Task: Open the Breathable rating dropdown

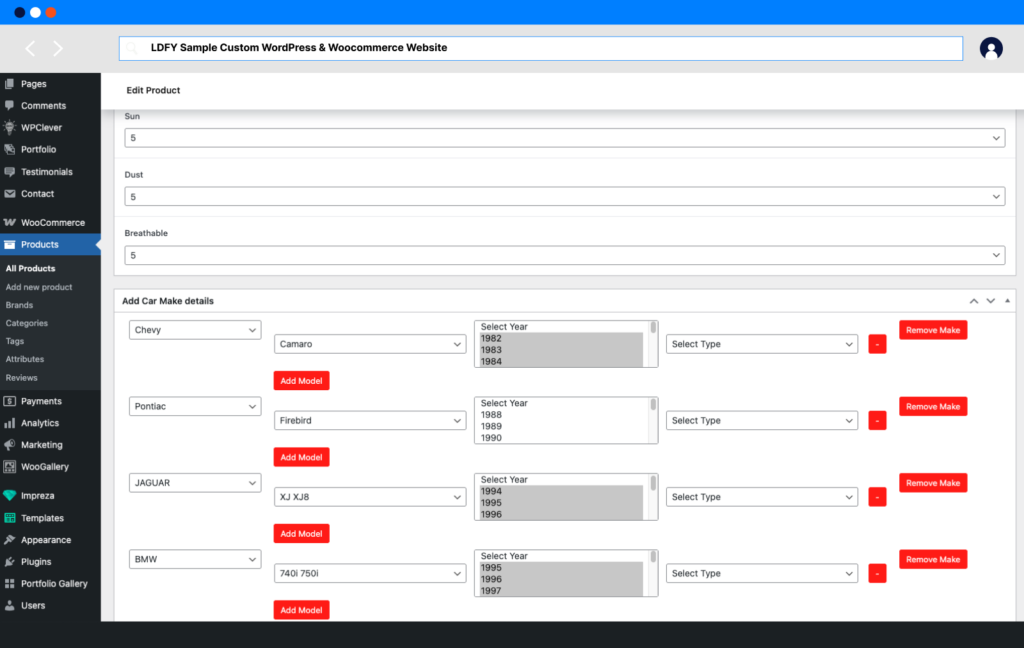Action: pos(564,255)
